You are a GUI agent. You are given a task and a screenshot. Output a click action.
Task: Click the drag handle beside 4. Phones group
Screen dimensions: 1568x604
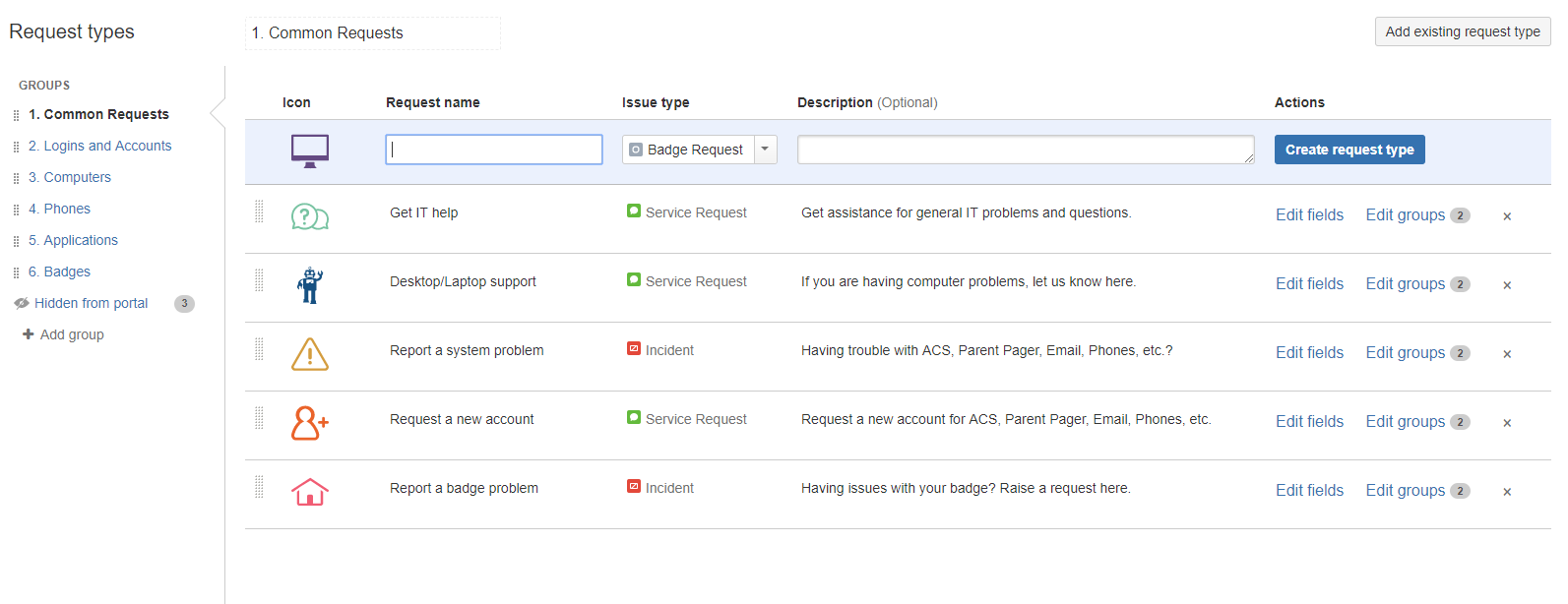[16, 210]
